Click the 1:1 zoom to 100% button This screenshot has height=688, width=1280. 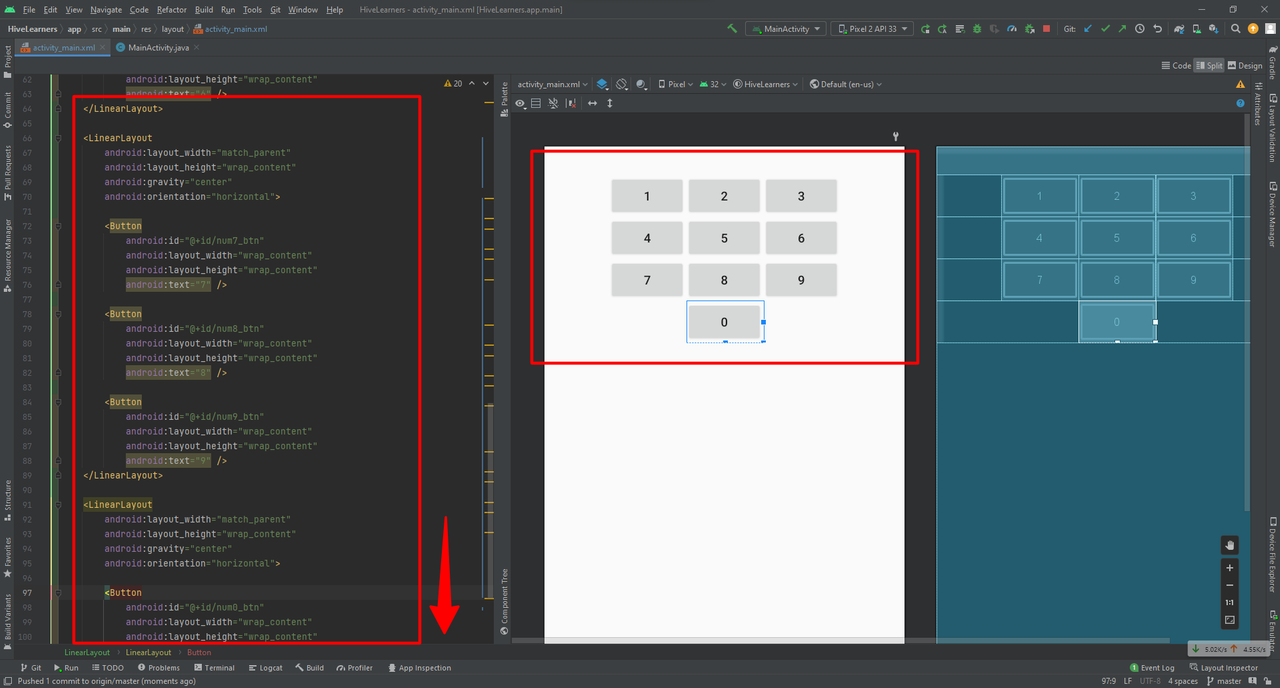pos(1230,603)
